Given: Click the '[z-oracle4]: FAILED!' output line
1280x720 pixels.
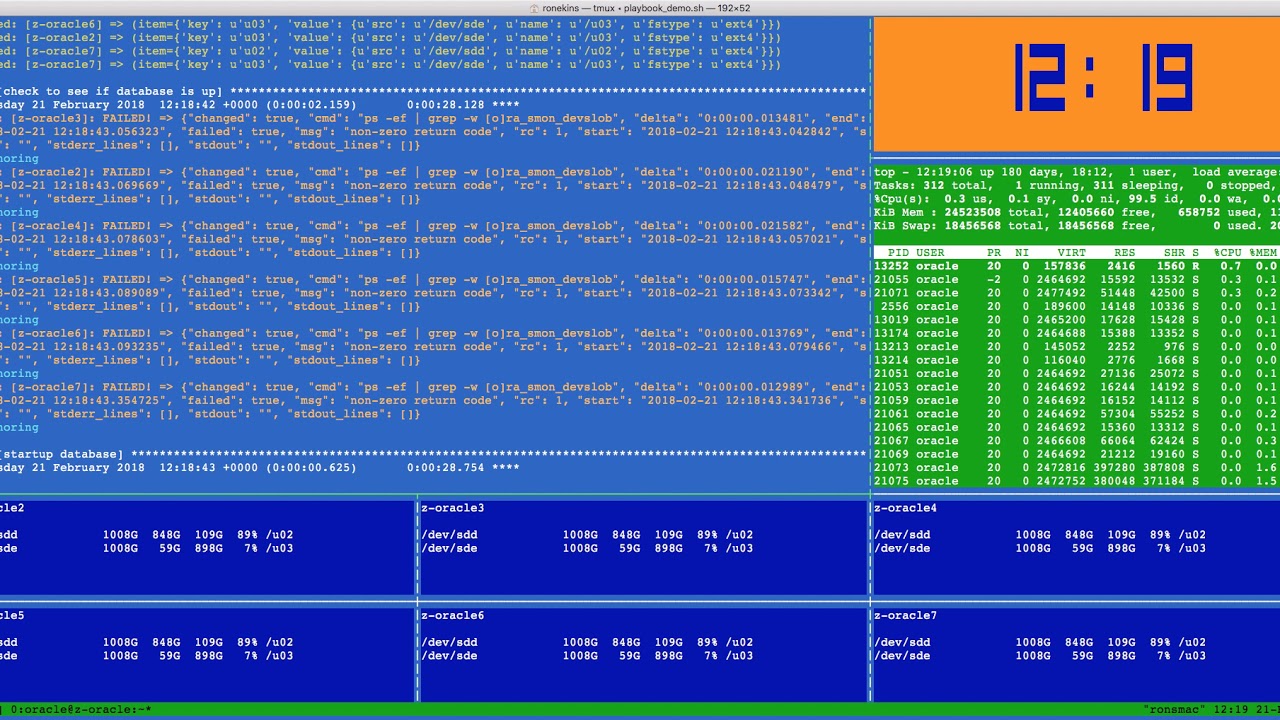Looking at the screenshot, I should pos(434,226).
